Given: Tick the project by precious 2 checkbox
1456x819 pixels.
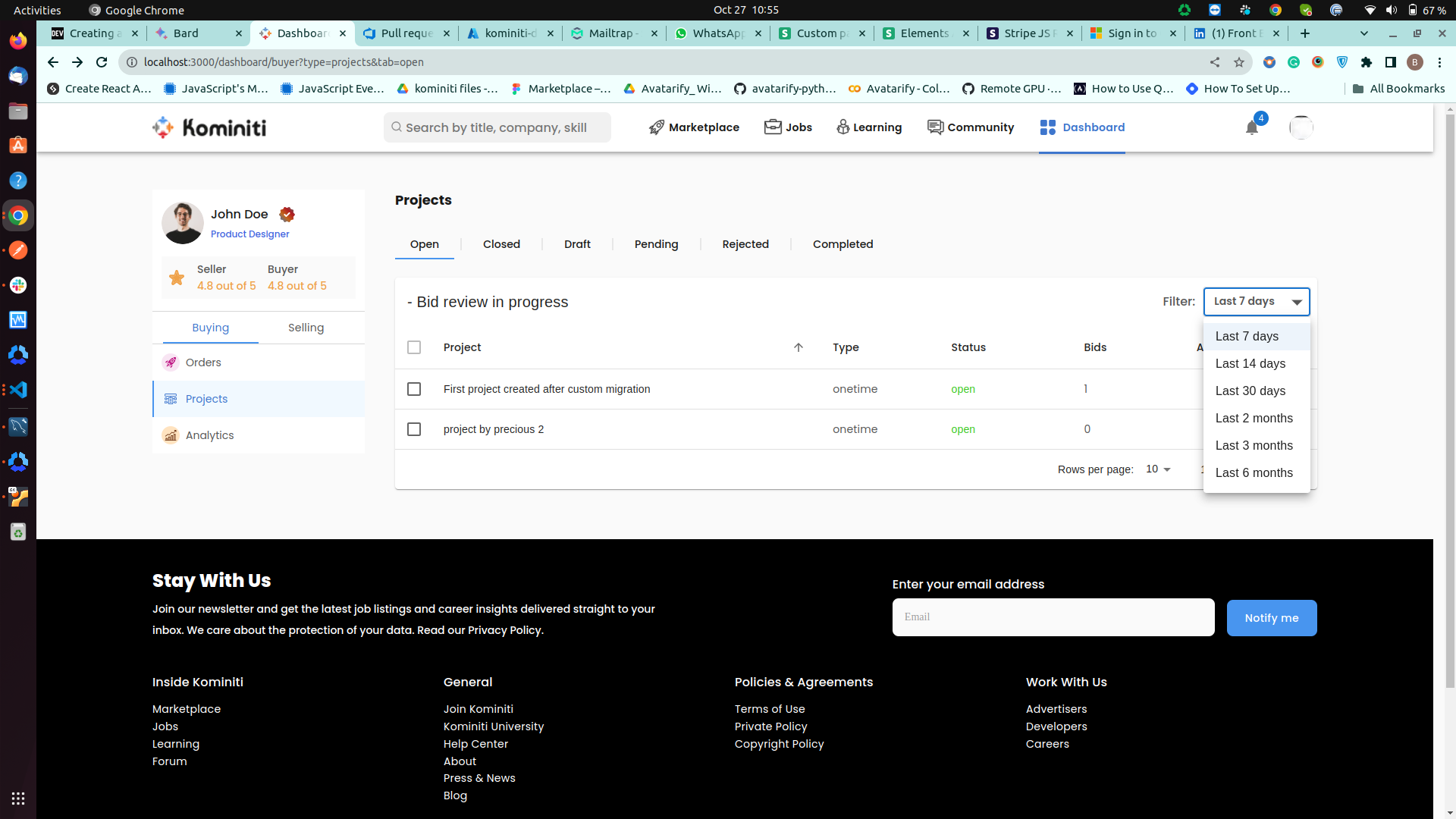Looking at the screenshot, I should [x=414, y=429].
